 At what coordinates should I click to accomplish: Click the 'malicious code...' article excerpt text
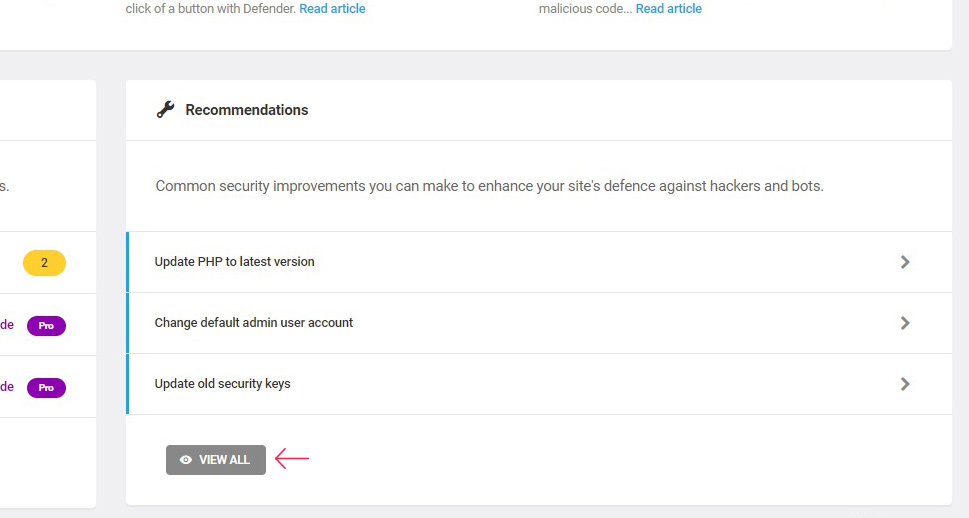[585, 9]
